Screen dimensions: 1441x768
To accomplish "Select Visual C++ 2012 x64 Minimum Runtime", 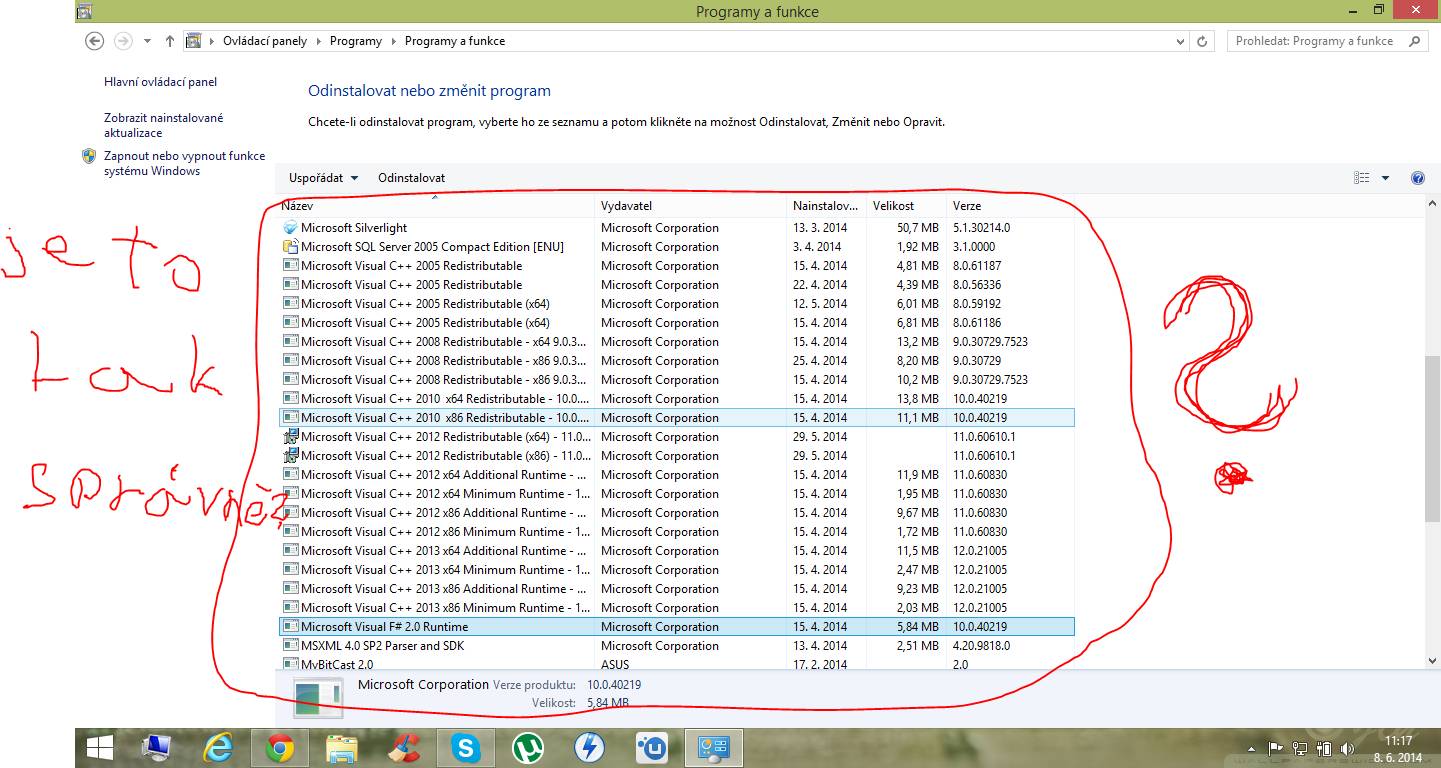I will 677,494.
